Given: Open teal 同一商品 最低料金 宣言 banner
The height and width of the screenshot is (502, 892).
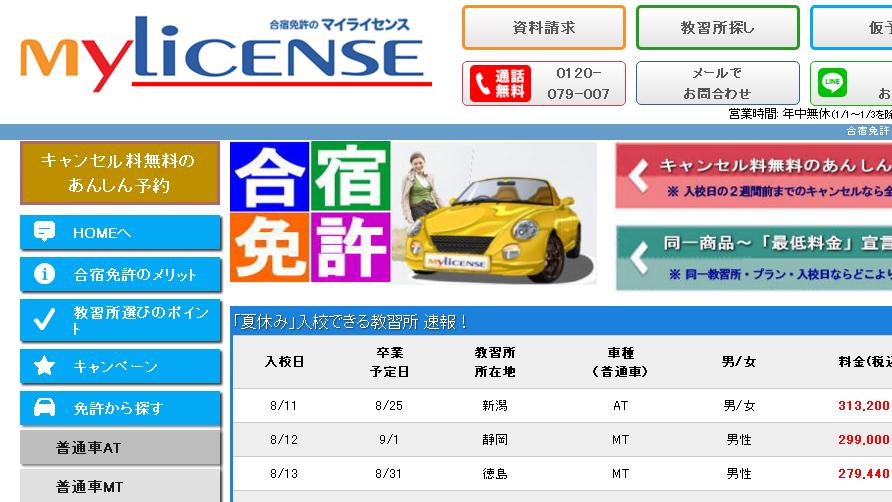Looking at the screenshot, I should 754,258.
